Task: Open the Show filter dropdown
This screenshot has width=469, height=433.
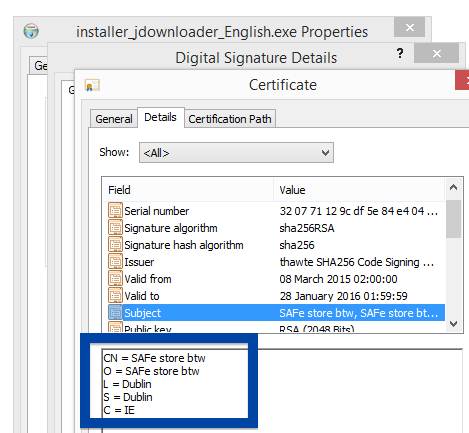Action: (236, 153)
